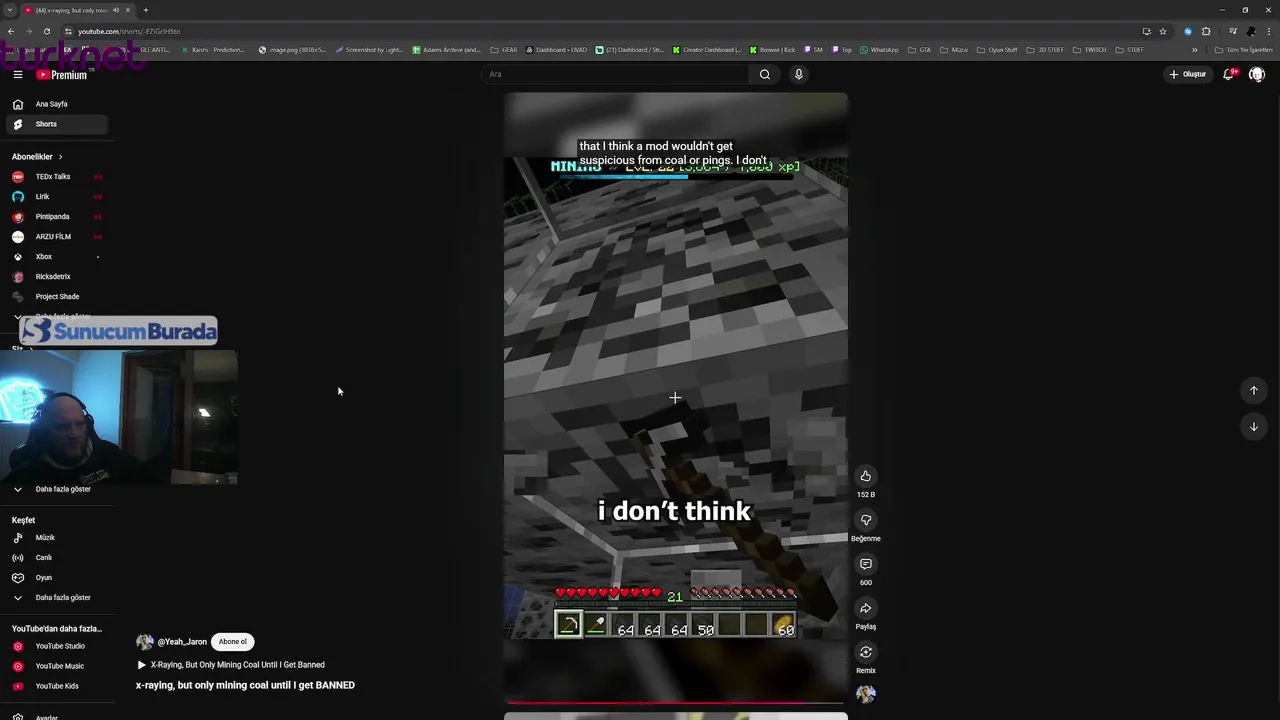The width and height of the screenshot is (1280, 720).
Task: Open TEDx Talks subscription
Action: click(x=56, y=177)
